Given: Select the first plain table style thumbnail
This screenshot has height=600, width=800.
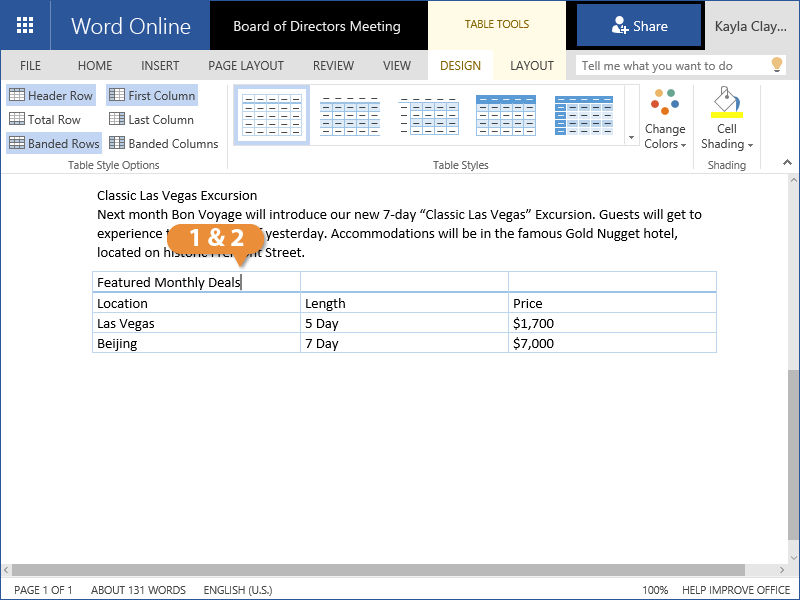Looking at the screenshot, I should (272, 115).
